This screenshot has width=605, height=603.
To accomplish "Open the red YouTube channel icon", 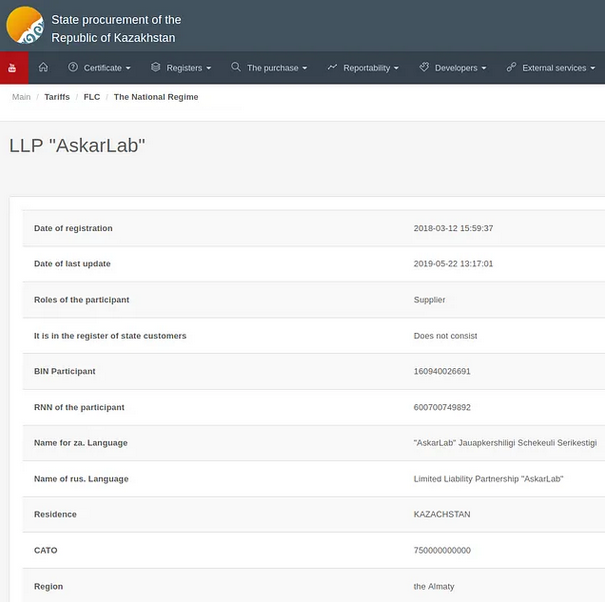I will click(x=13, y=68).
